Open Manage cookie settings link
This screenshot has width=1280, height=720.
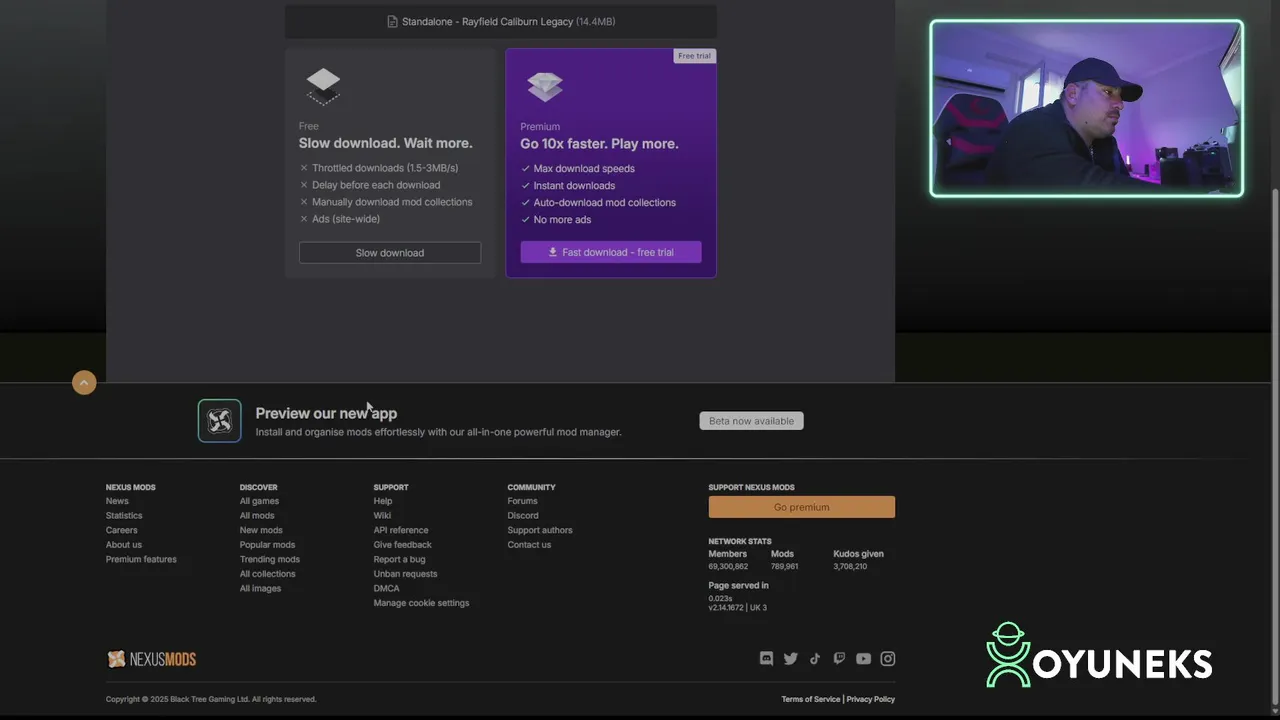(421, 603)
